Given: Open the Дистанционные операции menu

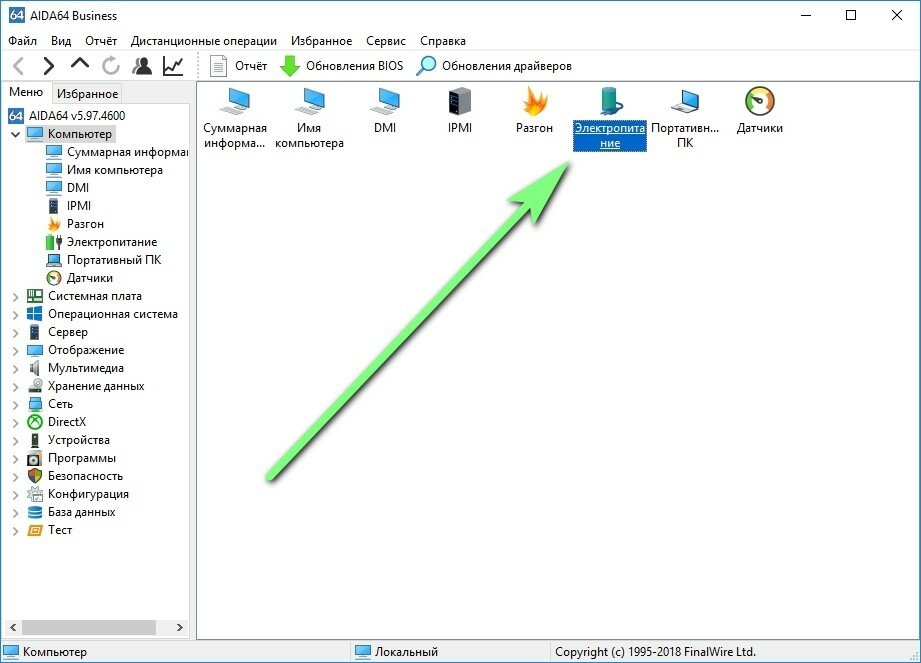Looking at the screenshot, I should [204, 41].
